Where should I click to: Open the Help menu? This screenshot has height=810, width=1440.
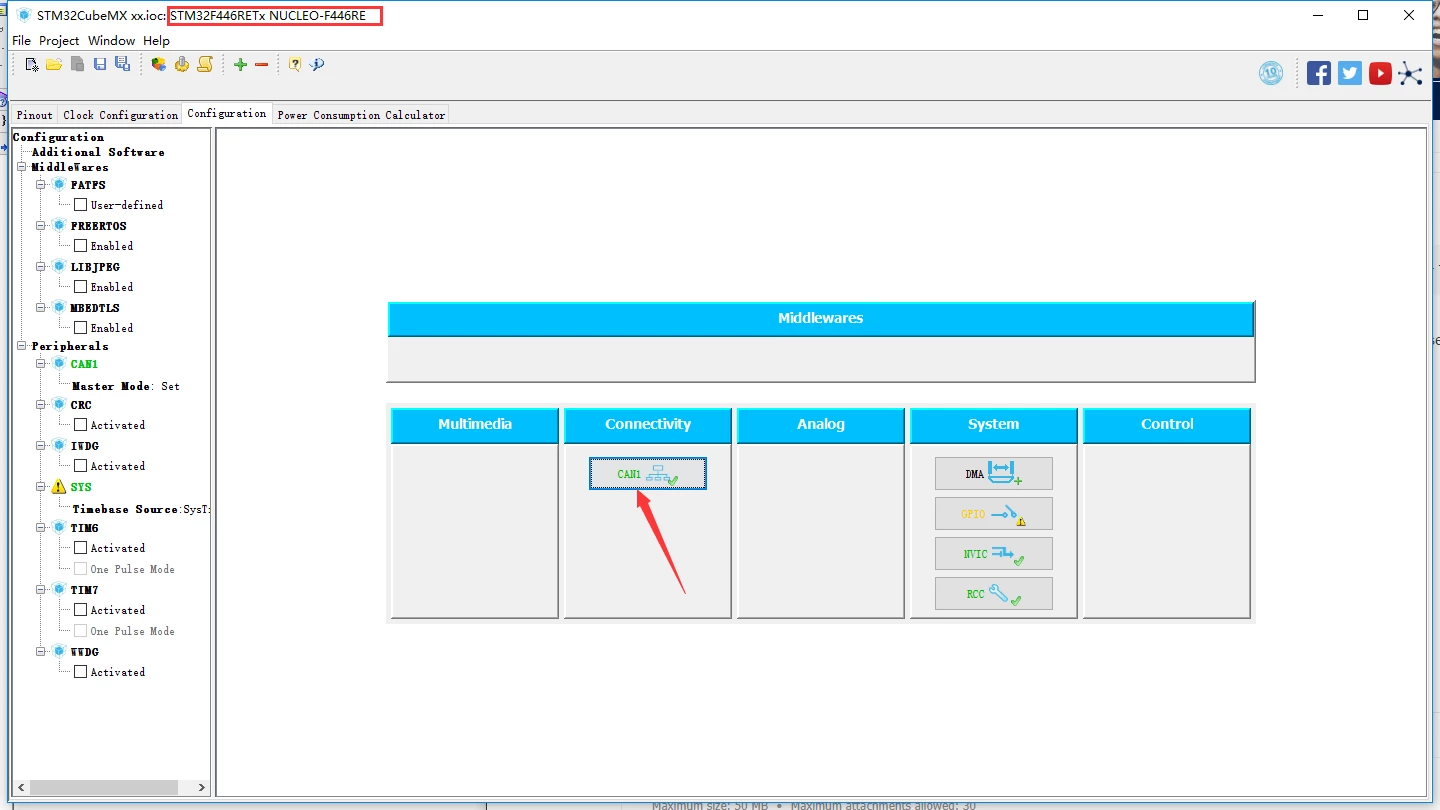[x=156, y=41]
